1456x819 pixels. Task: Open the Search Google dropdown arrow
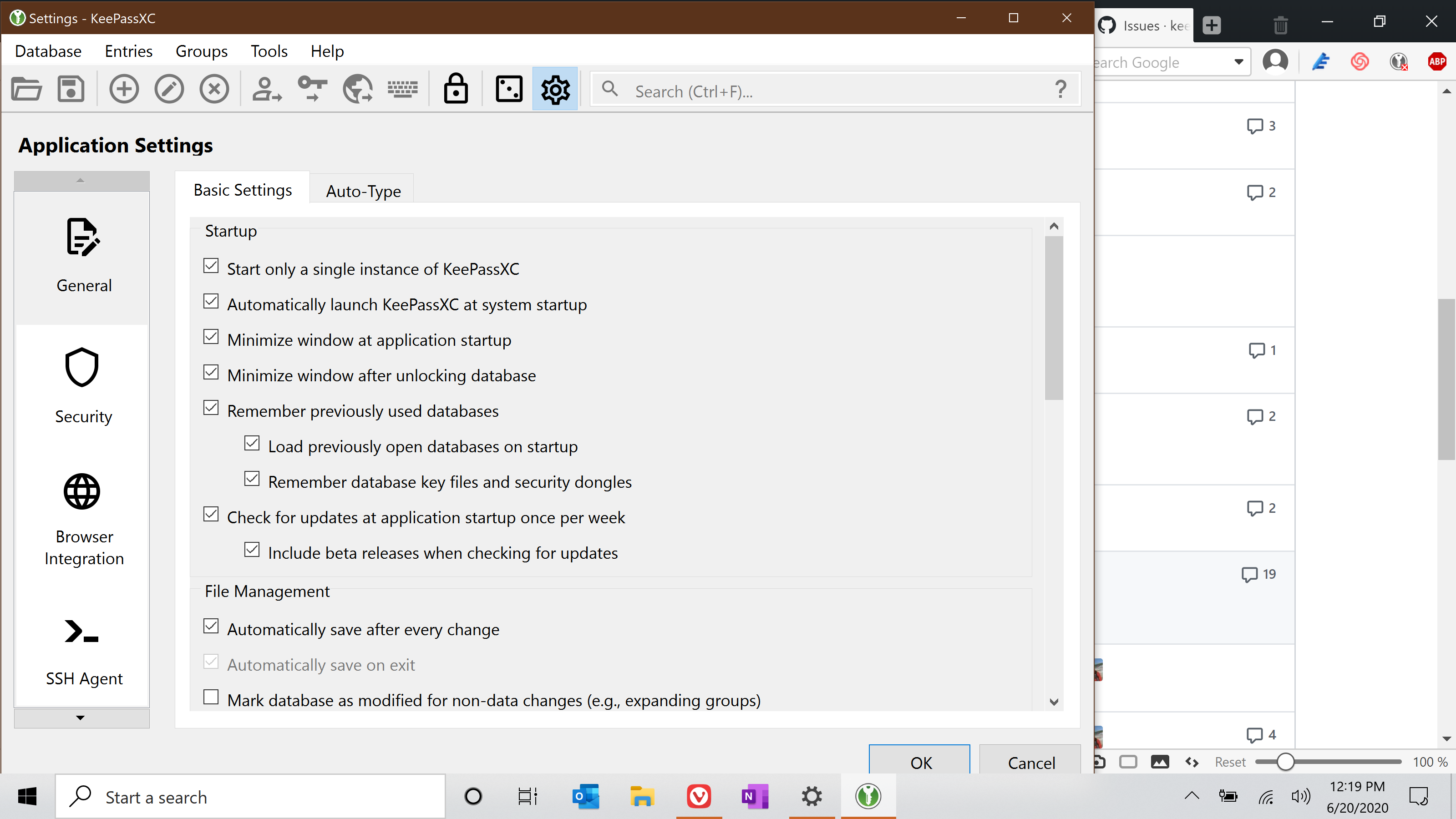1238,62
